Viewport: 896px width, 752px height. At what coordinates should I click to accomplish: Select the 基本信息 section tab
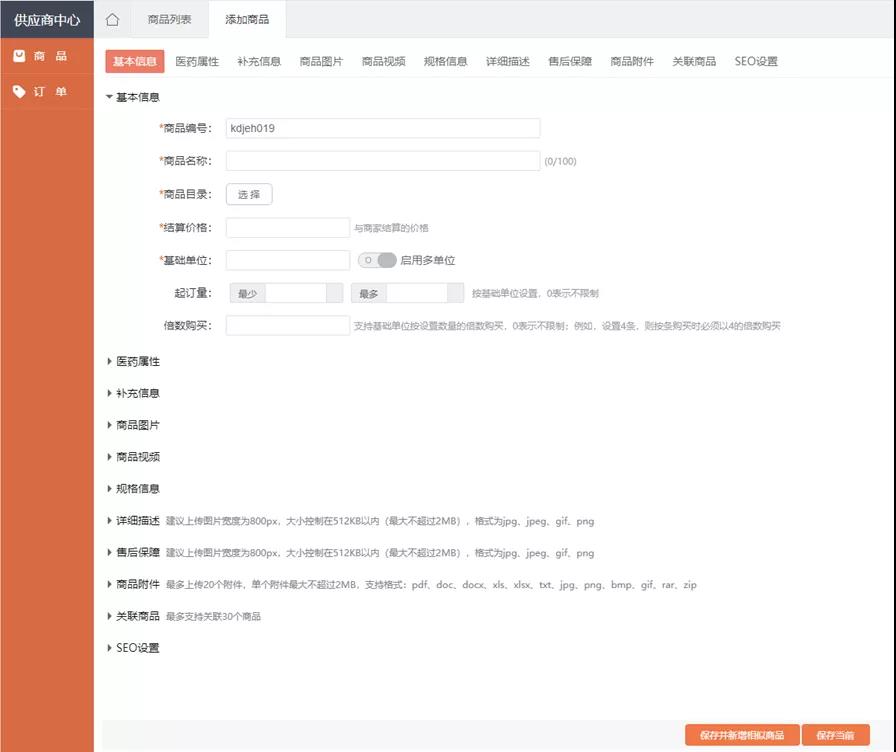(135, 61)
